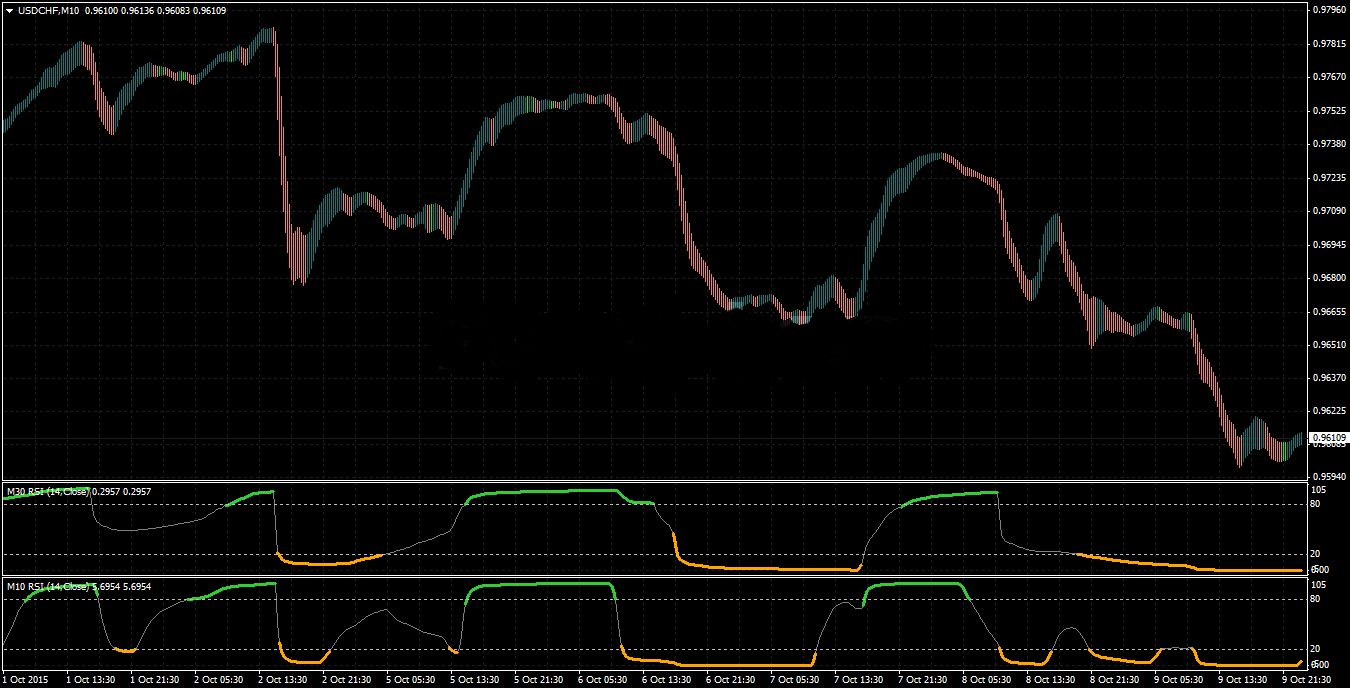1350x688 pixels.
Task: Click the '5 Oct 13:30' time label
Action: 475,679
